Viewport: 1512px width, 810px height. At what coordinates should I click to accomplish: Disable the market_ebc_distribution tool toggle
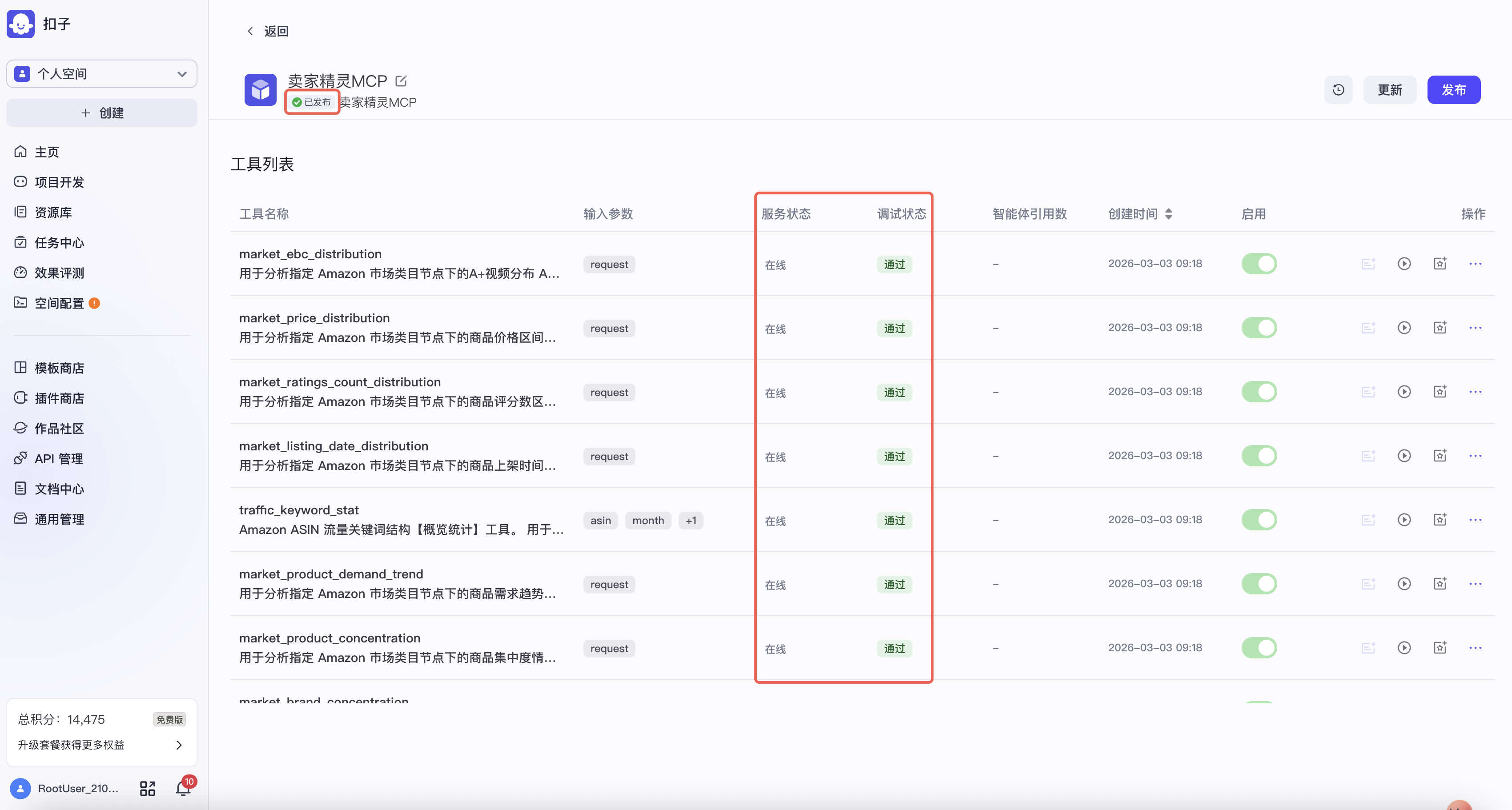(1259, 264)
